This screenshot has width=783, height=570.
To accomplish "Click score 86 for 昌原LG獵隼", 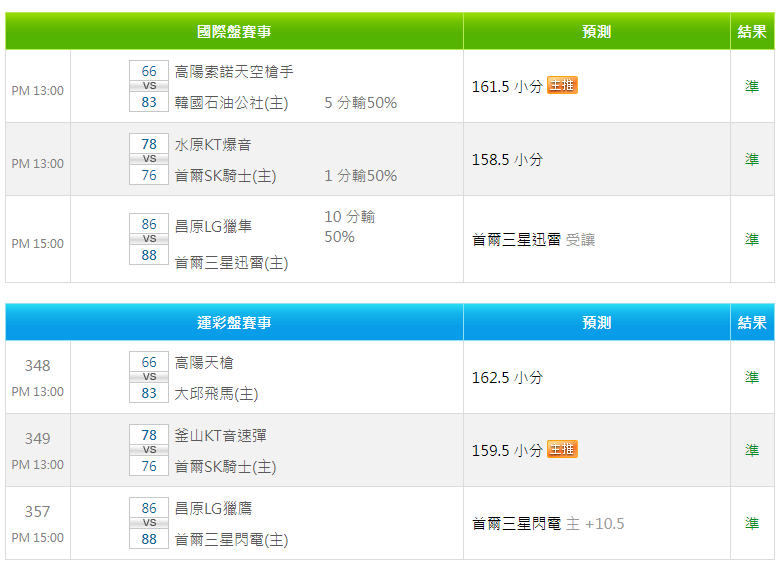I will (149, 224).
